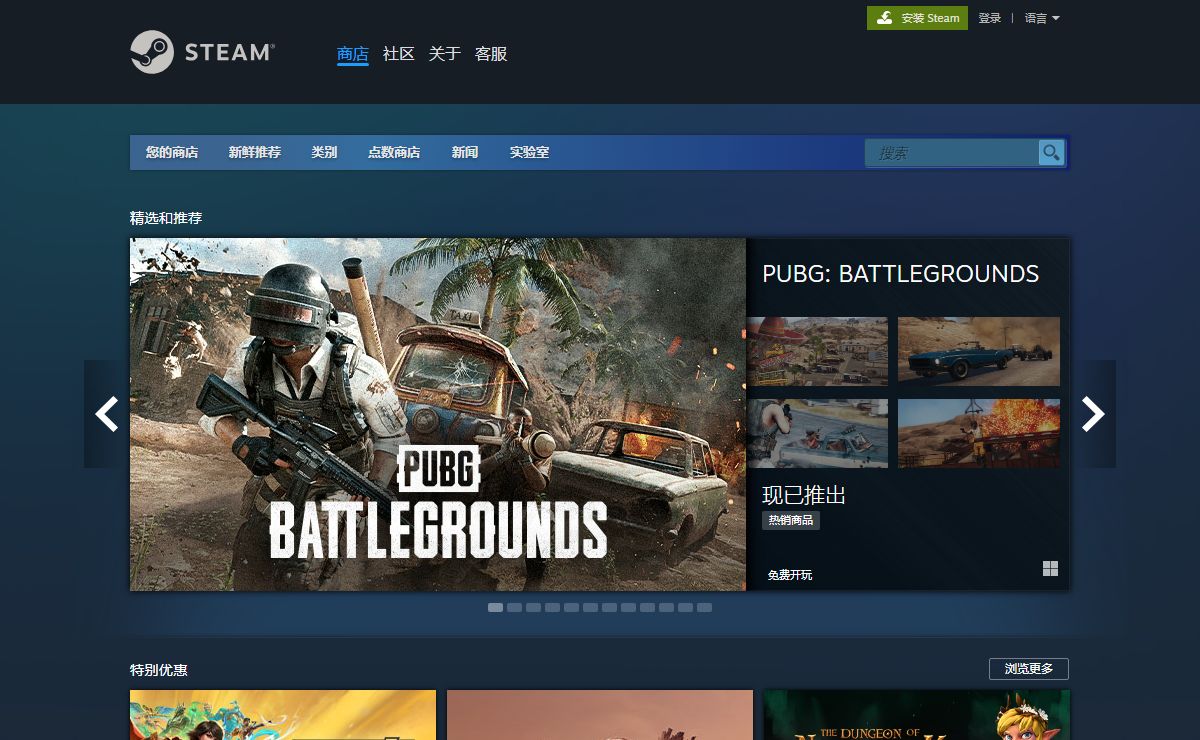Open the 关于 about menu
The width and height of the screenshot is (1200, 740).
445,54
